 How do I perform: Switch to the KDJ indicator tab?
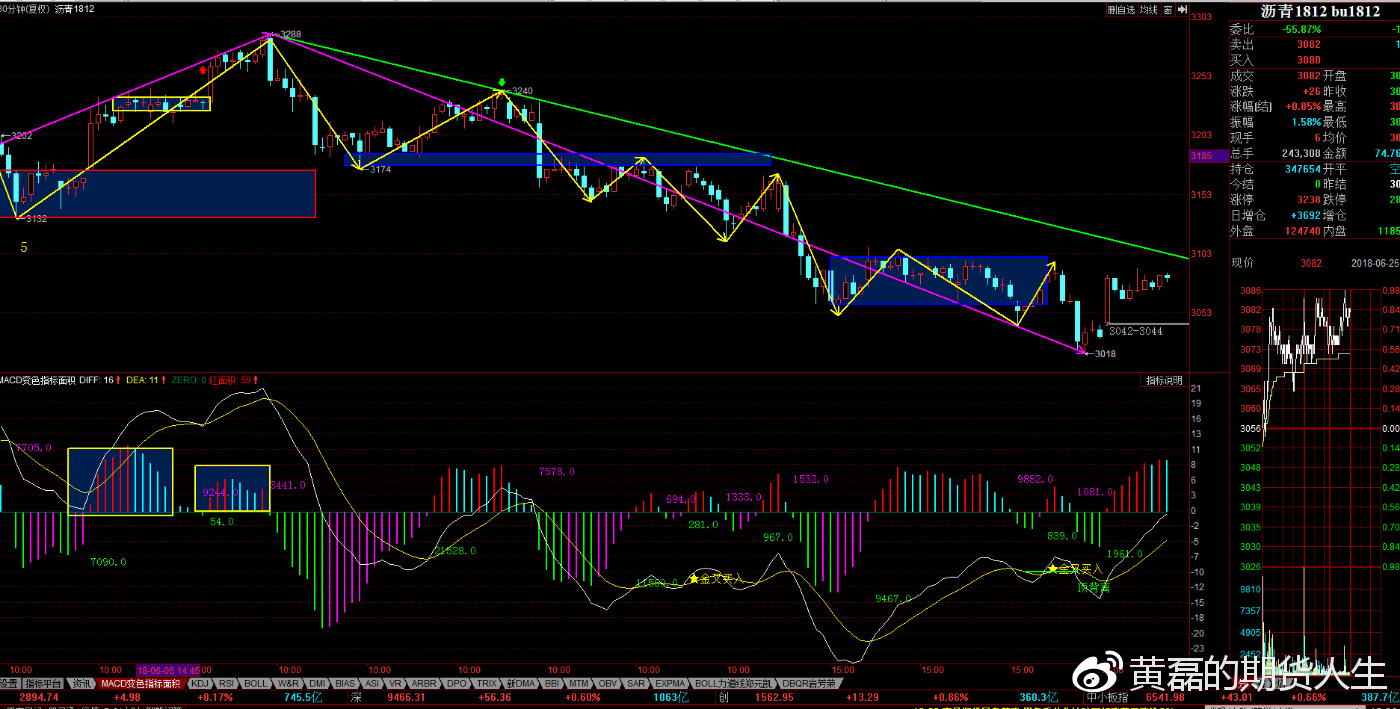coord(200,684)
